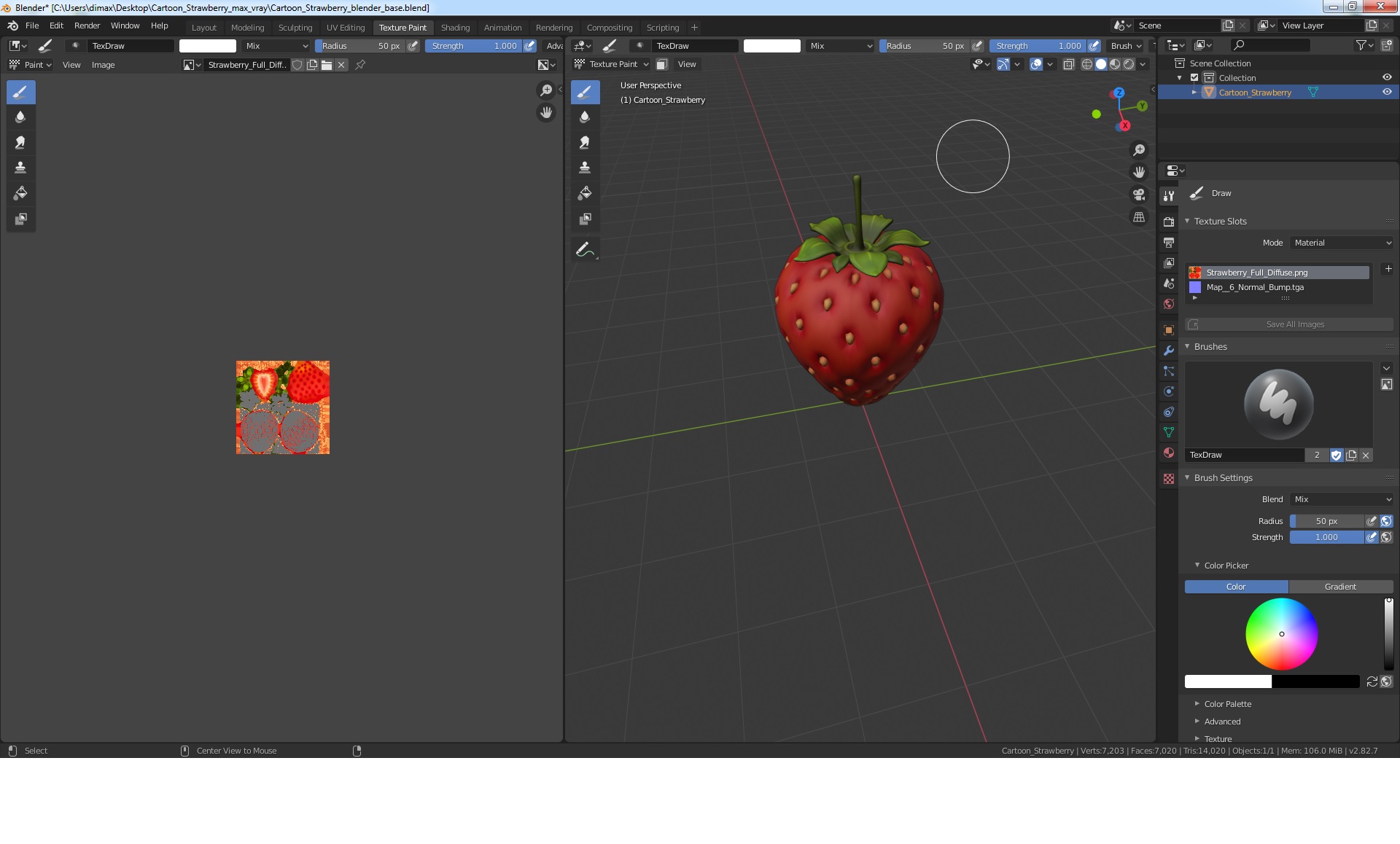Open the Output properties tab
Viewport: 1400px width, 844px height.
click(x=1169, y=243)
